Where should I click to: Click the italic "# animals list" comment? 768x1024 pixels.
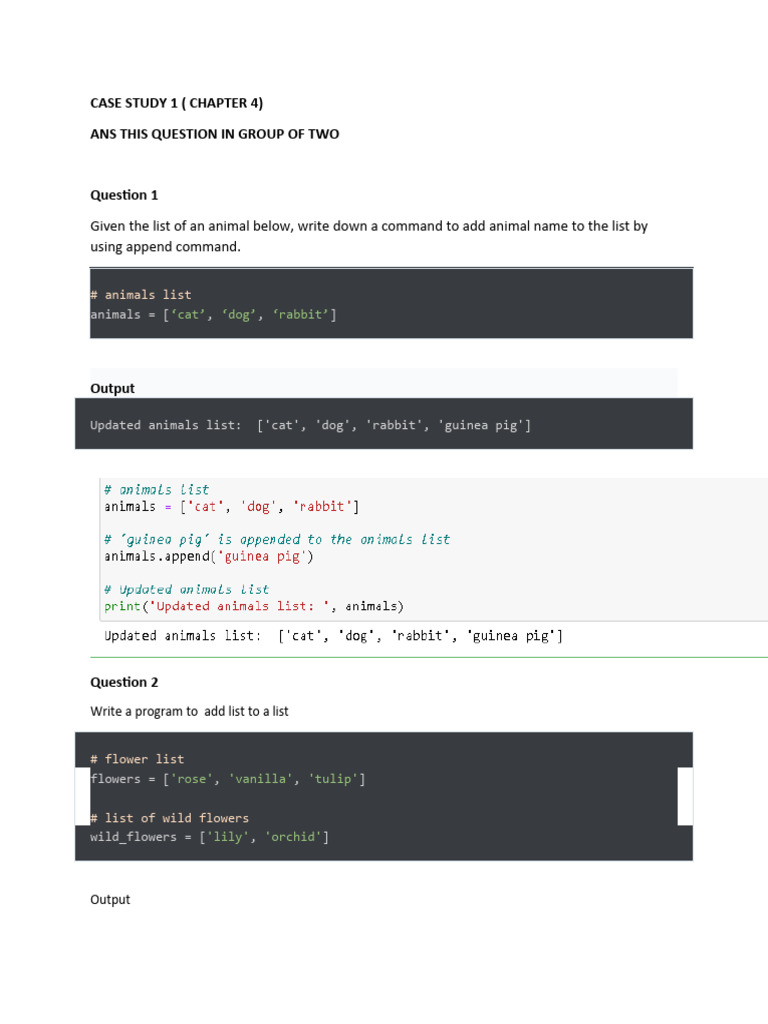pos(156,490)
